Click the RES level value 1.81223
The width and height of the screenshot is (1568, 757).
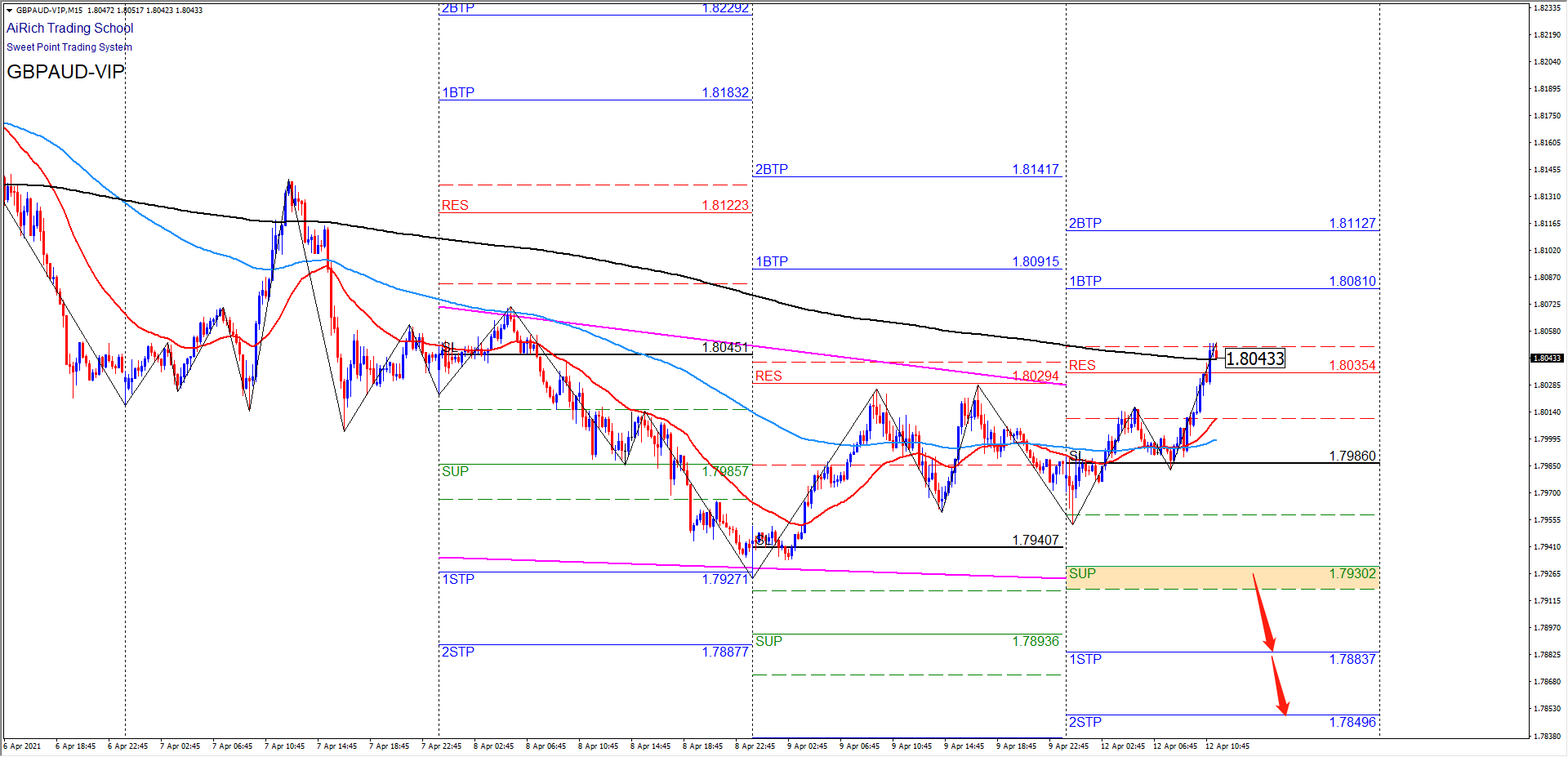click(724, 205)
